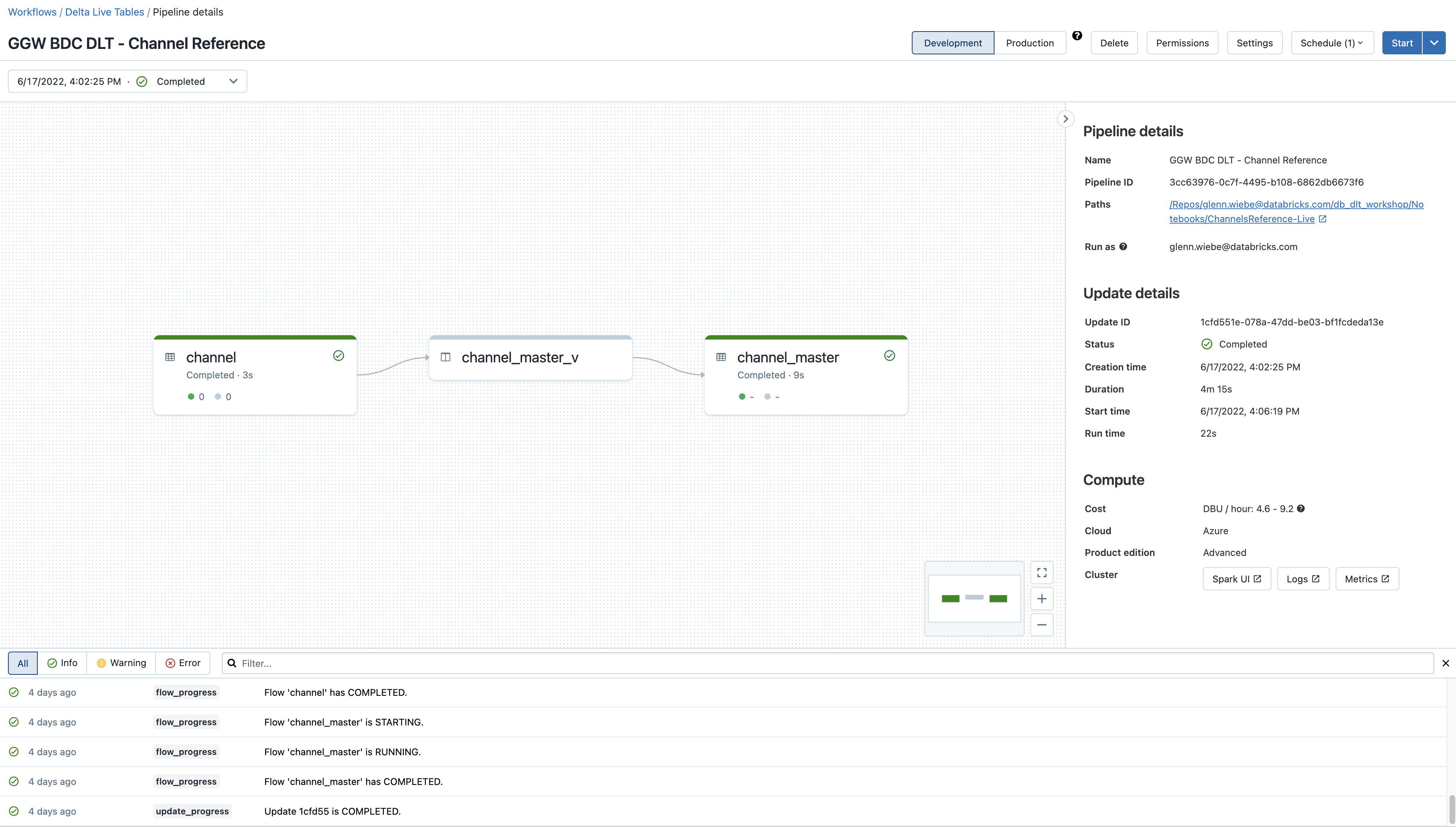Switch pipeline to Production mode
The width and height of the screenshot is (1456, 827).
[x=1029, y=43]
